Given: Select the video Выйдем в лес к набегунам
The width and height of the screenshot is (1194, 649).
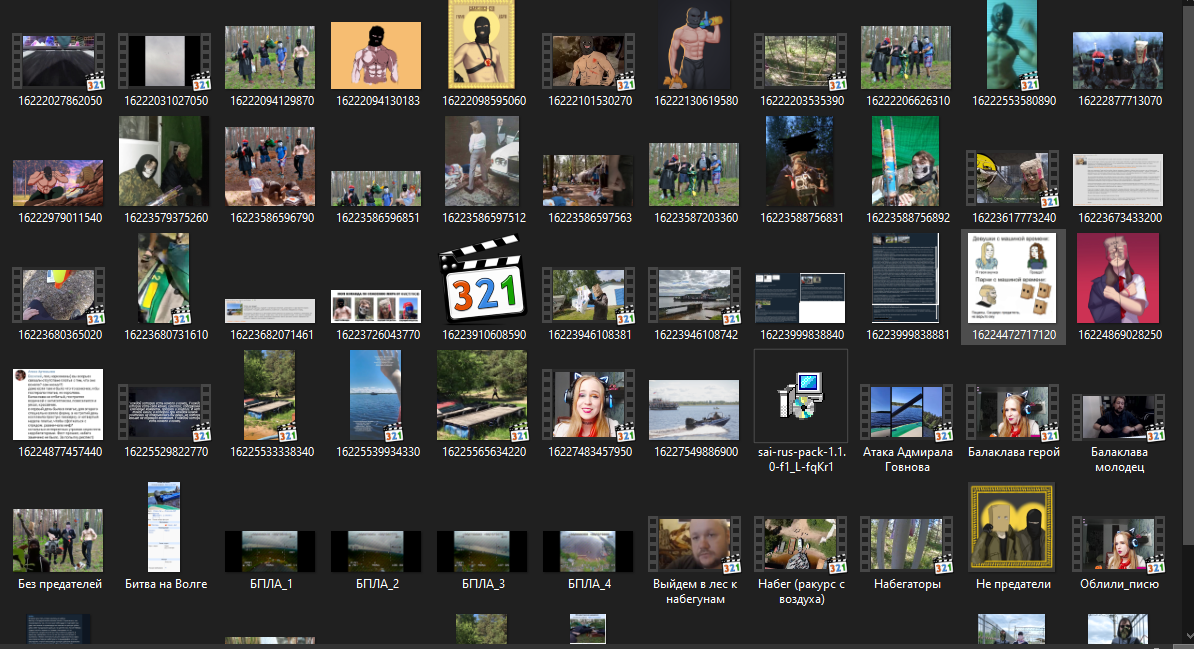Looking at the screenshot, I should pyautogui.click(x=694, y=545).
